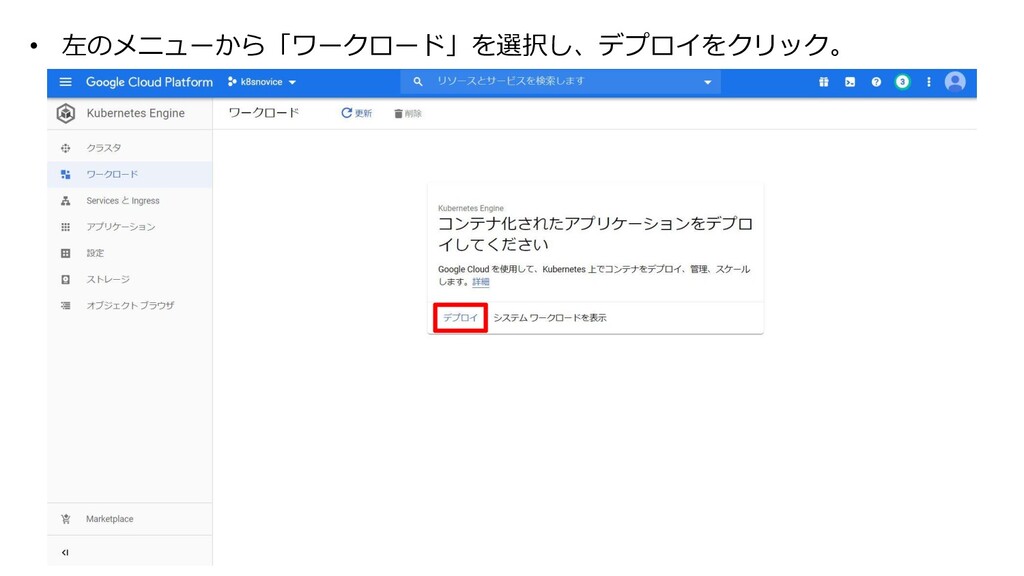The width and height of the screenshot is (1024, 576).
Task: Click the Google Cloud Platform logo text
Action: (149, 82)
